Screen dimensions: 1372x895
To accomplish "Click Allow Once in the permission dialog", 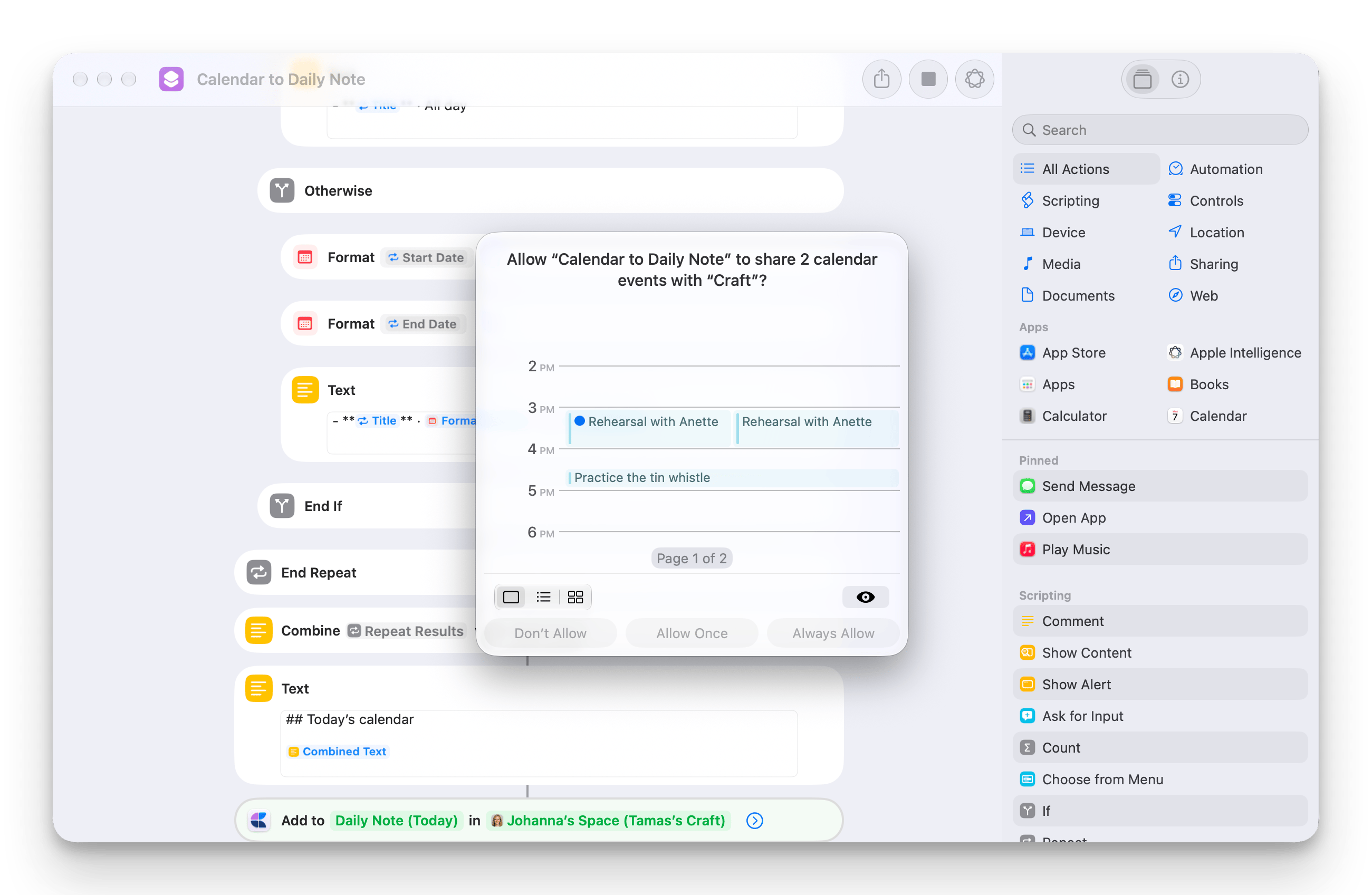I will [692, 633].
